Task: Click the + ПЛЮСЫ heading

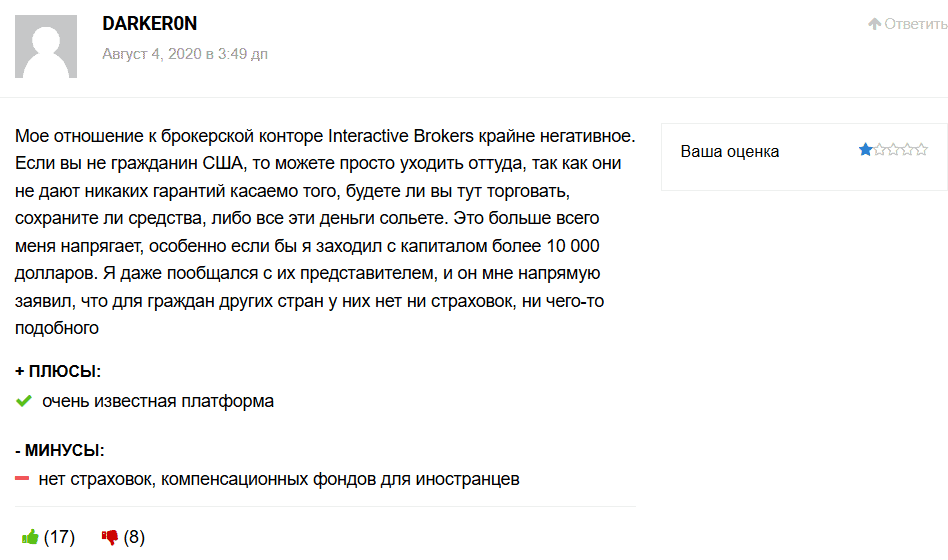Action: click(58, 371)
